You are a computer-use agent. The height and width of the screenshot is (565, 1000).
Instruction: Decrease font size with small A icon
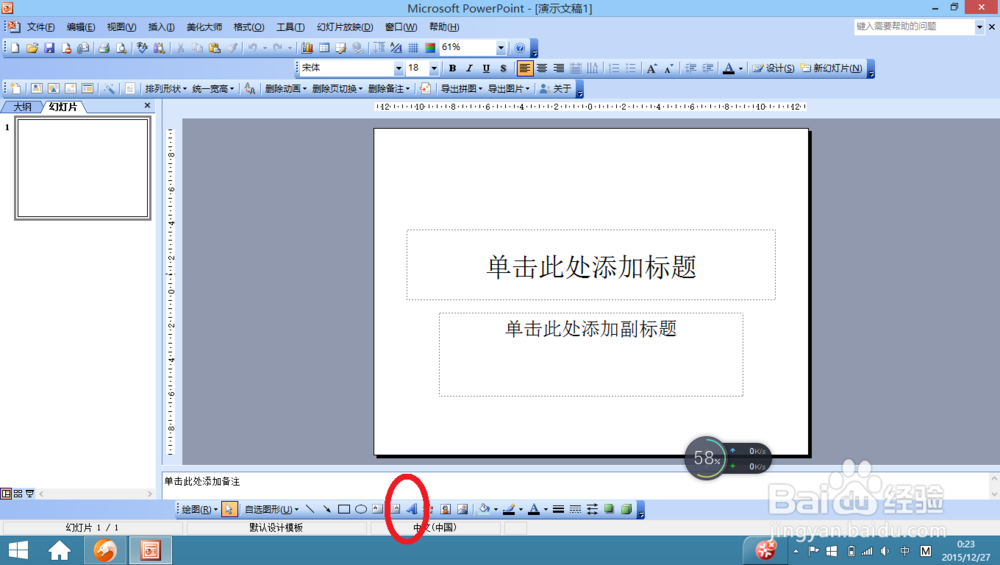(668, 68)
